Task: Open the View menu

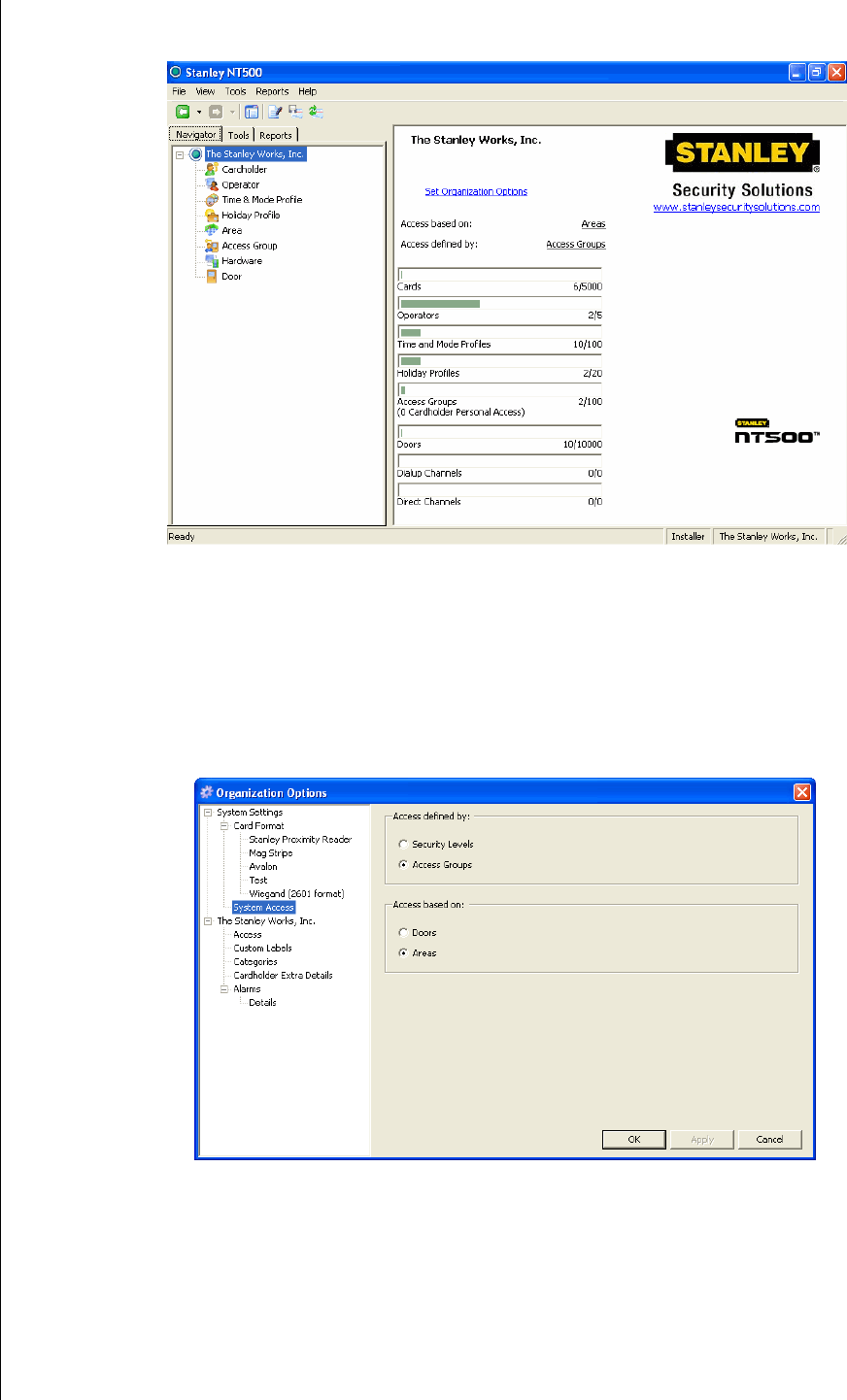Action: coord(206,91)
